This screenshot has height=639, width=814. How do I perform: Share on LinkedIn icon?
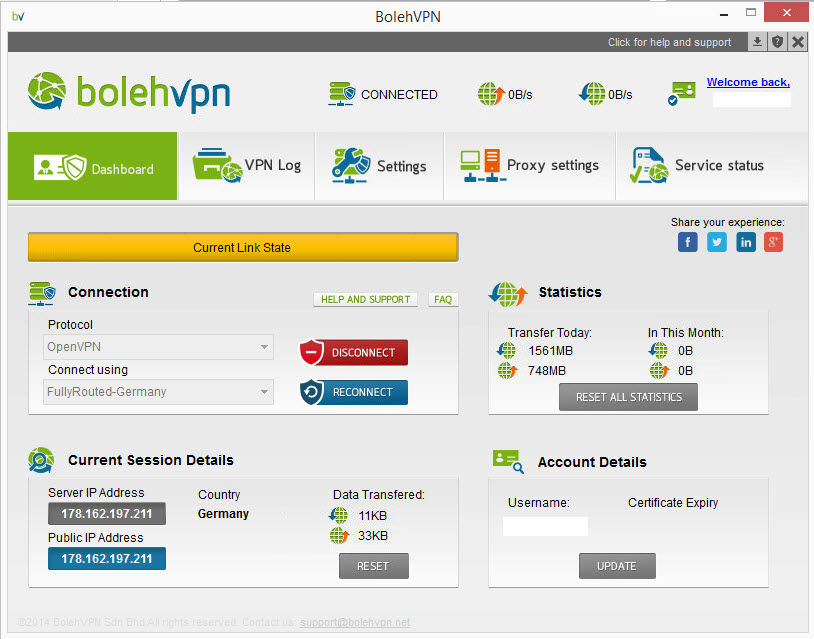(x=746, y=242)
